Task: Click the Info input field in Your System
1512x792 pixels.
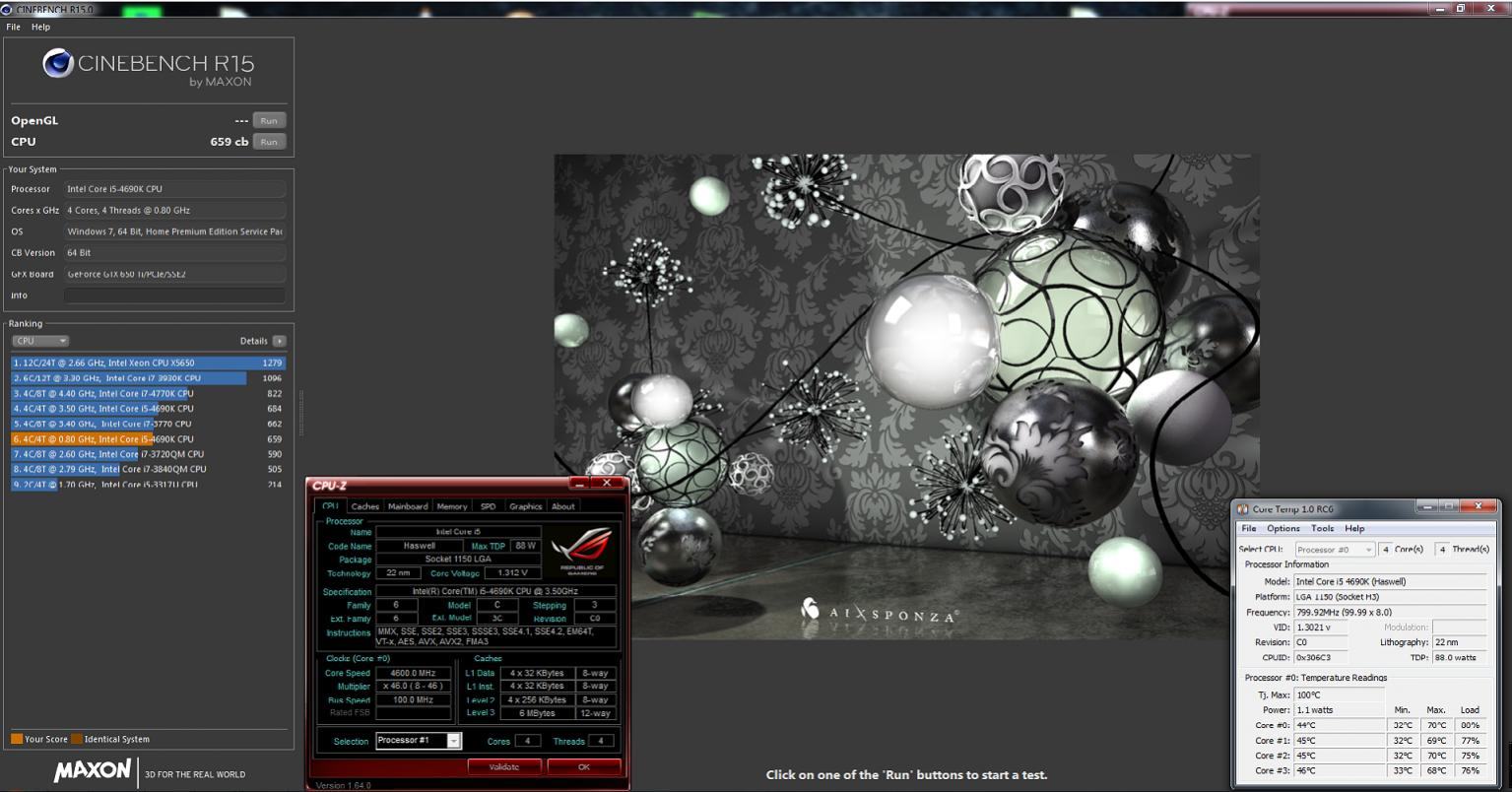Action: tap(174, 296)
